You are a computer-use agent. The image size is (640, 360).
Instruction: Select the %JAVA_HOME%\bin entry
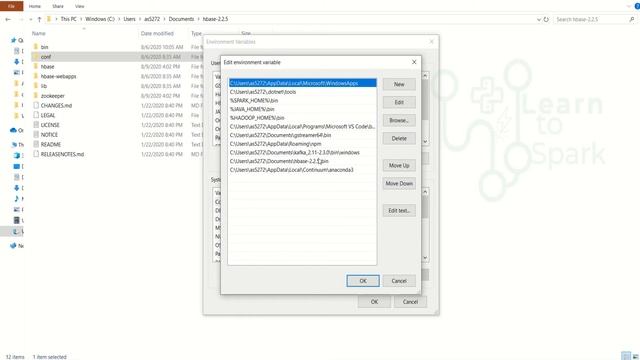tap(302, 109)
